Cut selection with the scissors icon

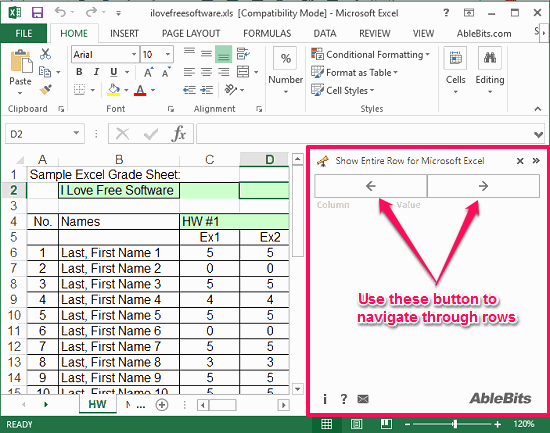(45, 54)
